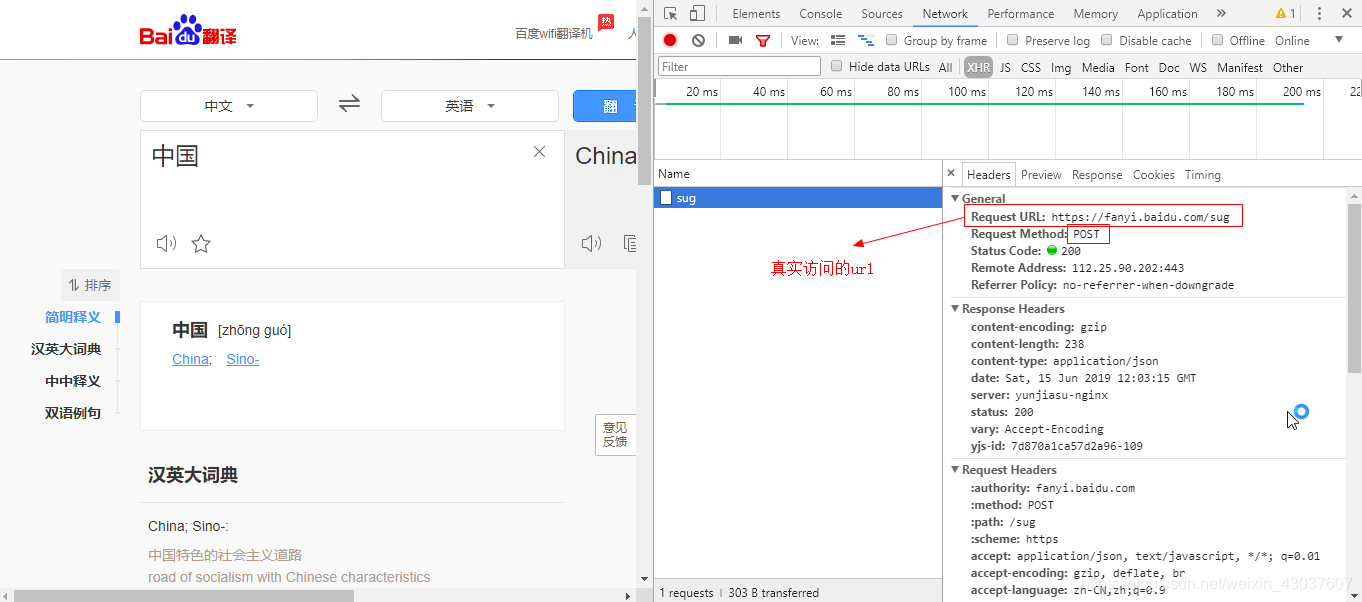1362x602 pixels.
Task: Open the Performance tab
Action: coord(1020,14)
